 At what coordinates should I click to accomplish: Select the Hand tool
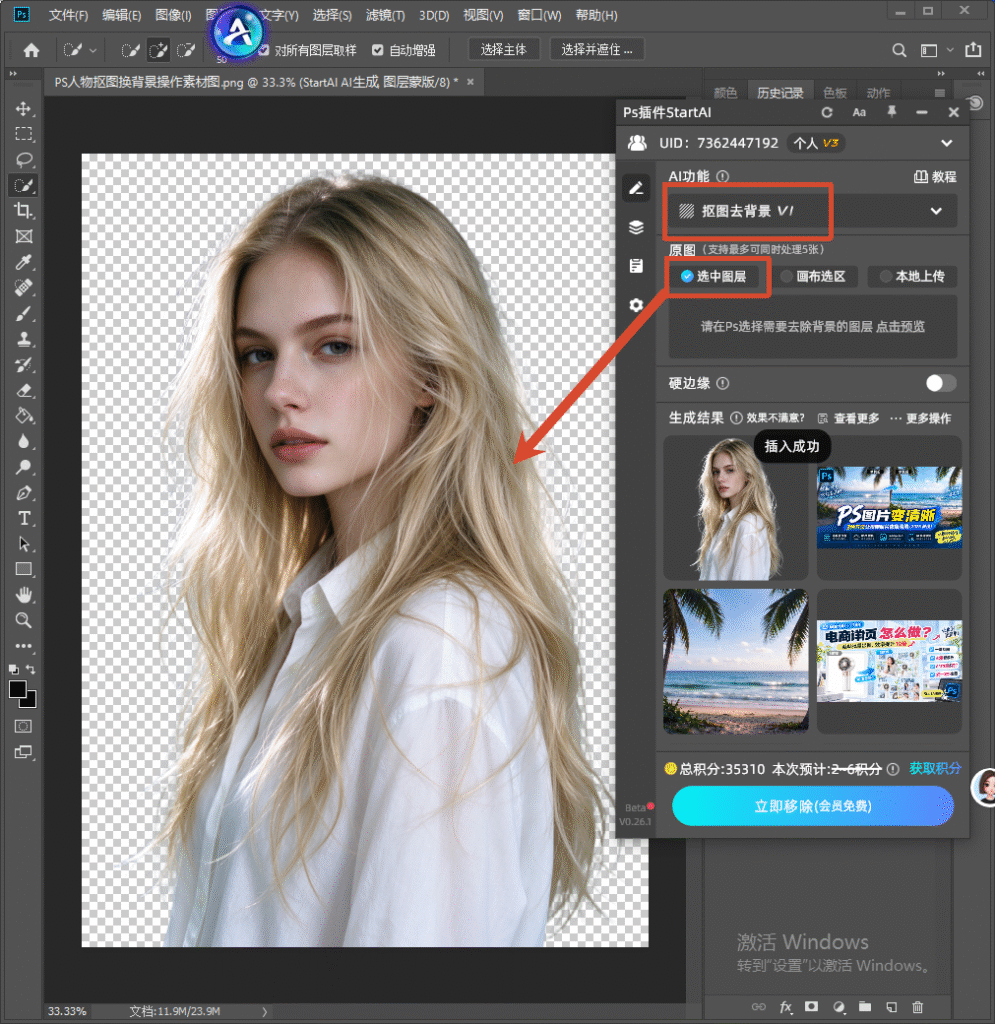pyautogui.click(x=24, y=595)
